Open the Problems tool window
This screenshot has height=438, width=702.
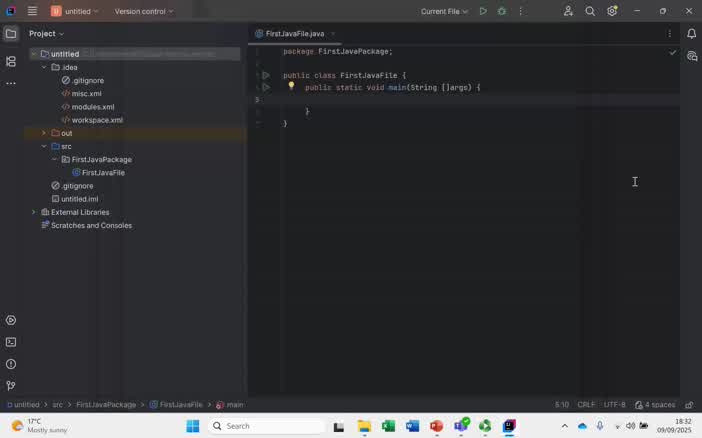tap(11, 364)
